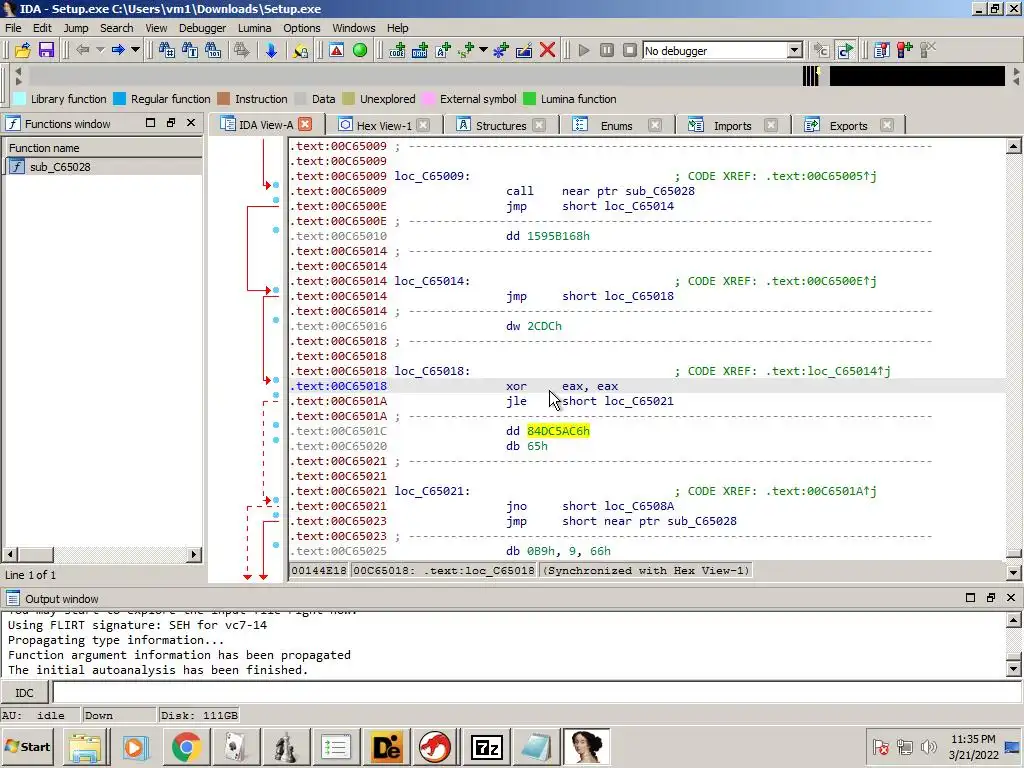Switch to the Exports tab
Image resolution: width=1024 pixels, height=768 pixels.
click(848, 125)
